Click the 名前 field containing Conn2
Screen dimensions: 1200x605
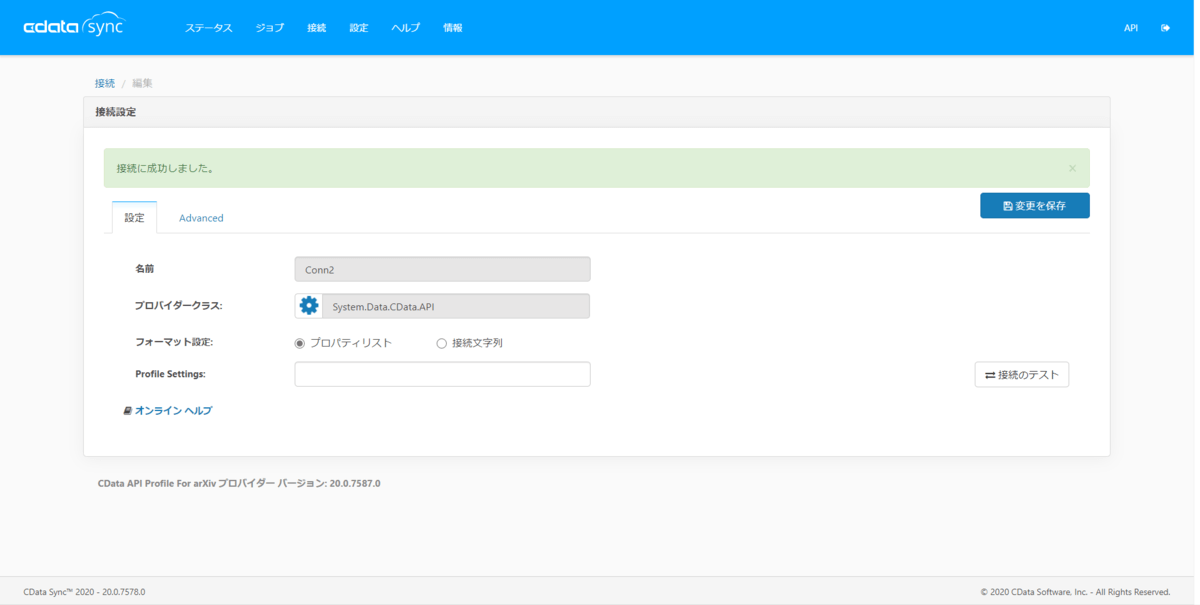coord(442,269)
